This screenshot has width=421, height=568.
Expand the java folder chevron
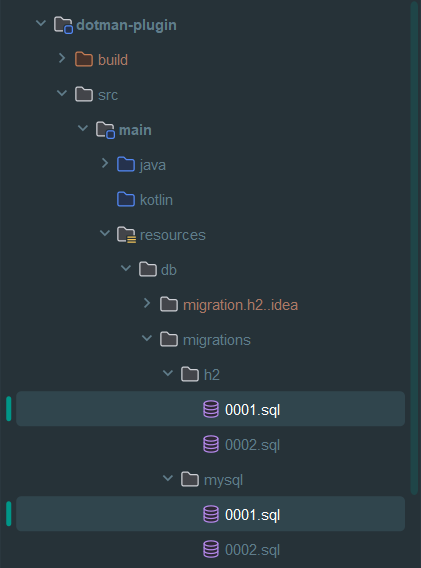(105, 163)
